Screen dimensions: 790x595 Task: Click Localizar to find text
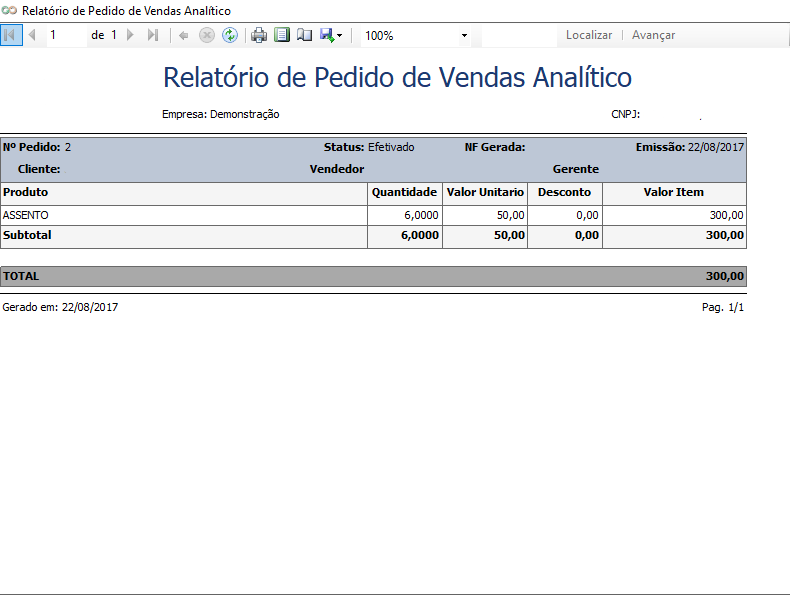(x=588, y=35)
